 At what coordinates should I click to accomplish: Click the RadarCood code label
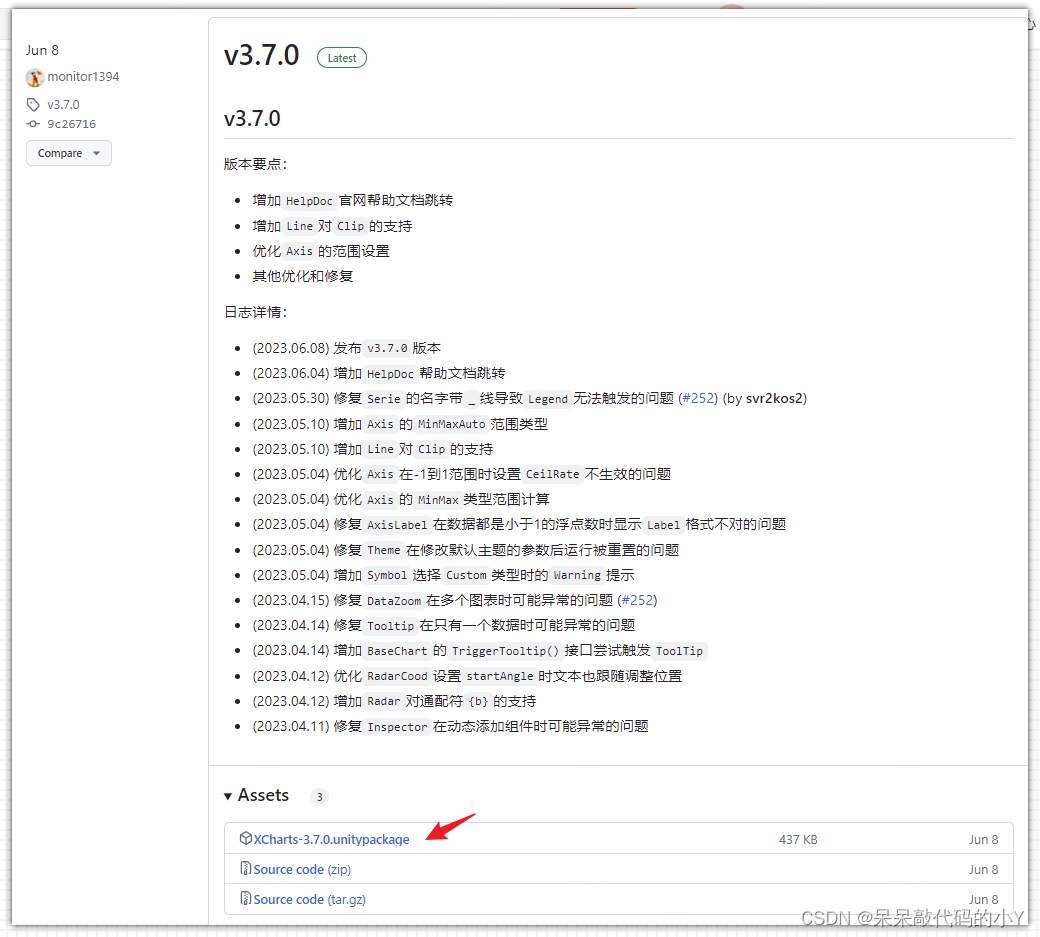[397, 676]
